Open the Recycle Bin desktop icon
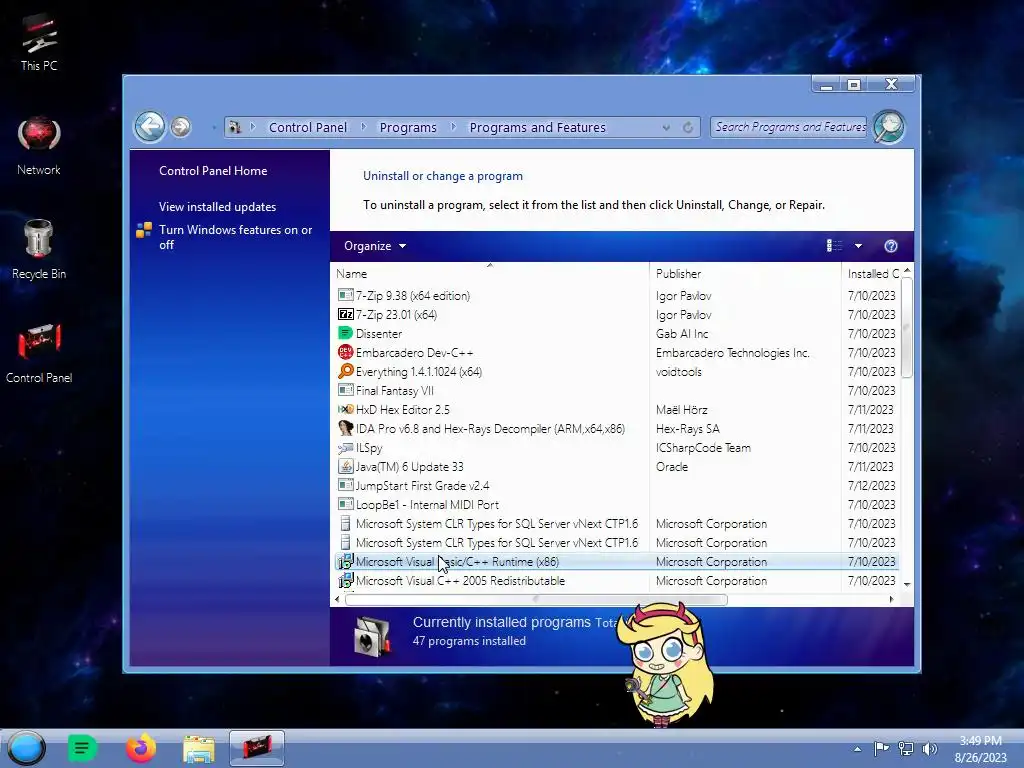The width and height of the screenshot is (1024, 768). coord(39,250)
